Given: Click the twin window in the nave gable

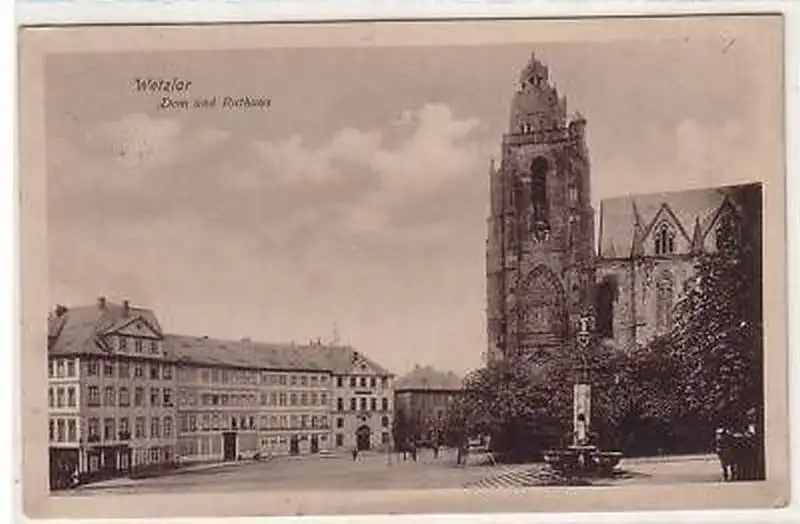Looking at the screenshot, I should coord(664,240).
